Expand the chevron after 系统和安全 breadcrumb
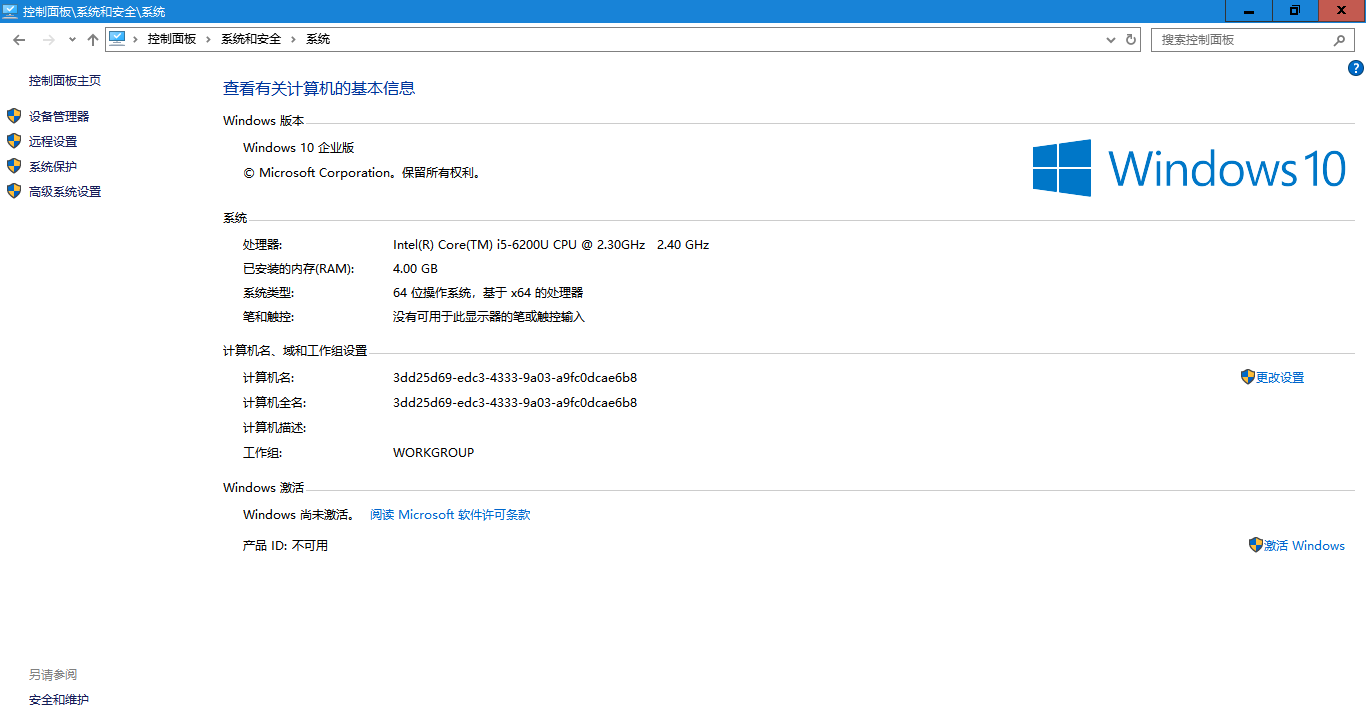This screenshot has height=728, width=1366. 294,39
